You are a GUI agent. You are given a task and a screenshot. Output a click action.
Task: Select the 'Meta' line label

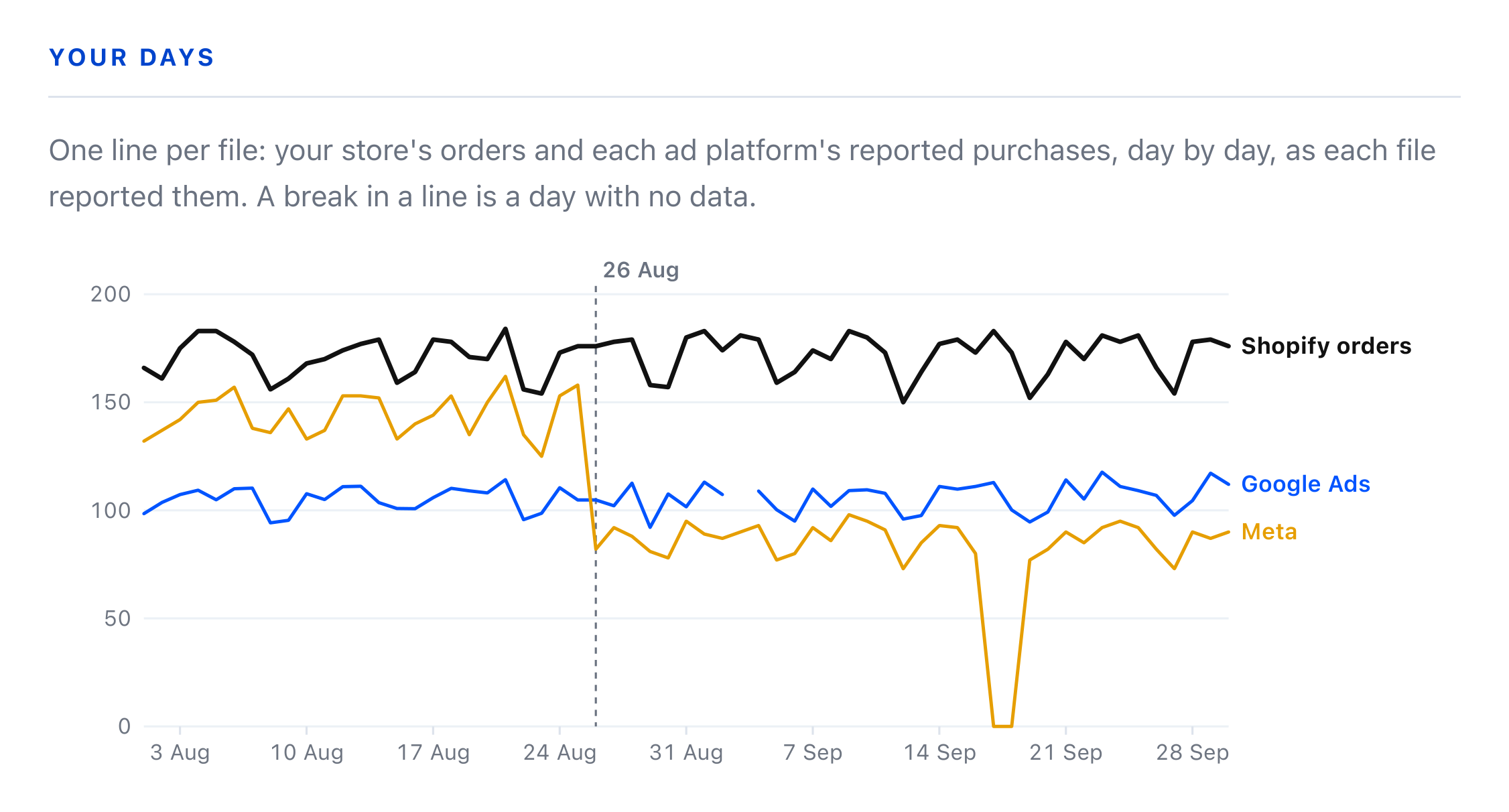[x=1269, y=532]
